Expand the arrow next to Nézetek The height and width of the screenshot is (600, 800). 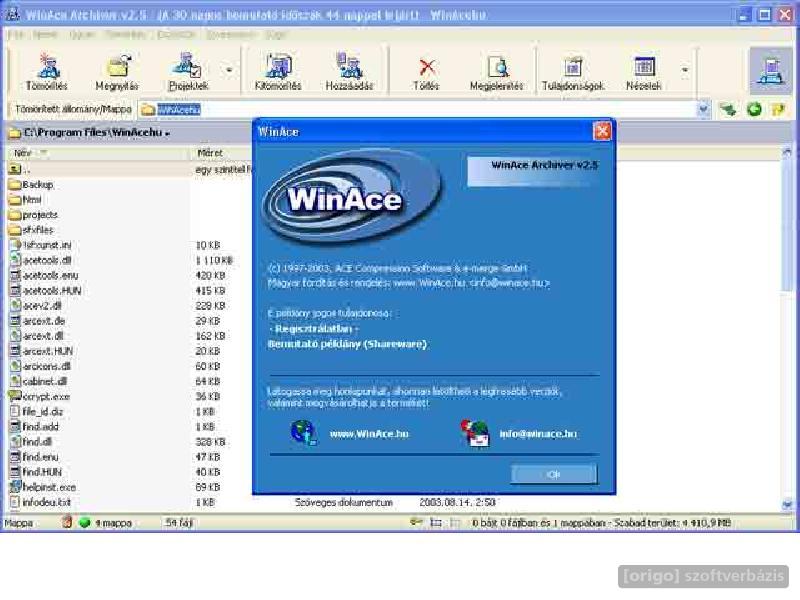coord(685,70)
